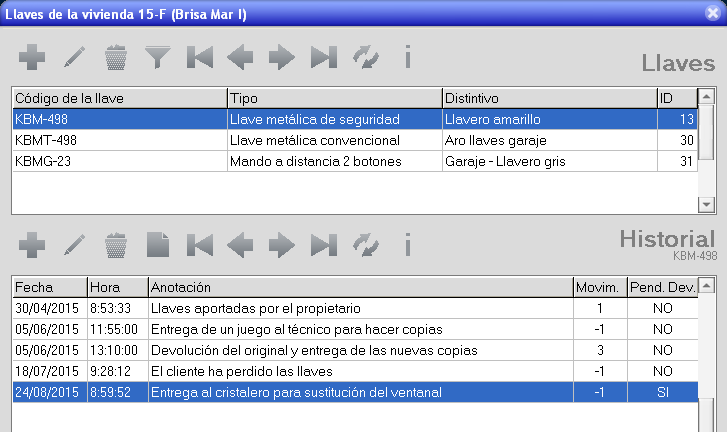Go to previous record in Historial toolbar

click(240, 245)
